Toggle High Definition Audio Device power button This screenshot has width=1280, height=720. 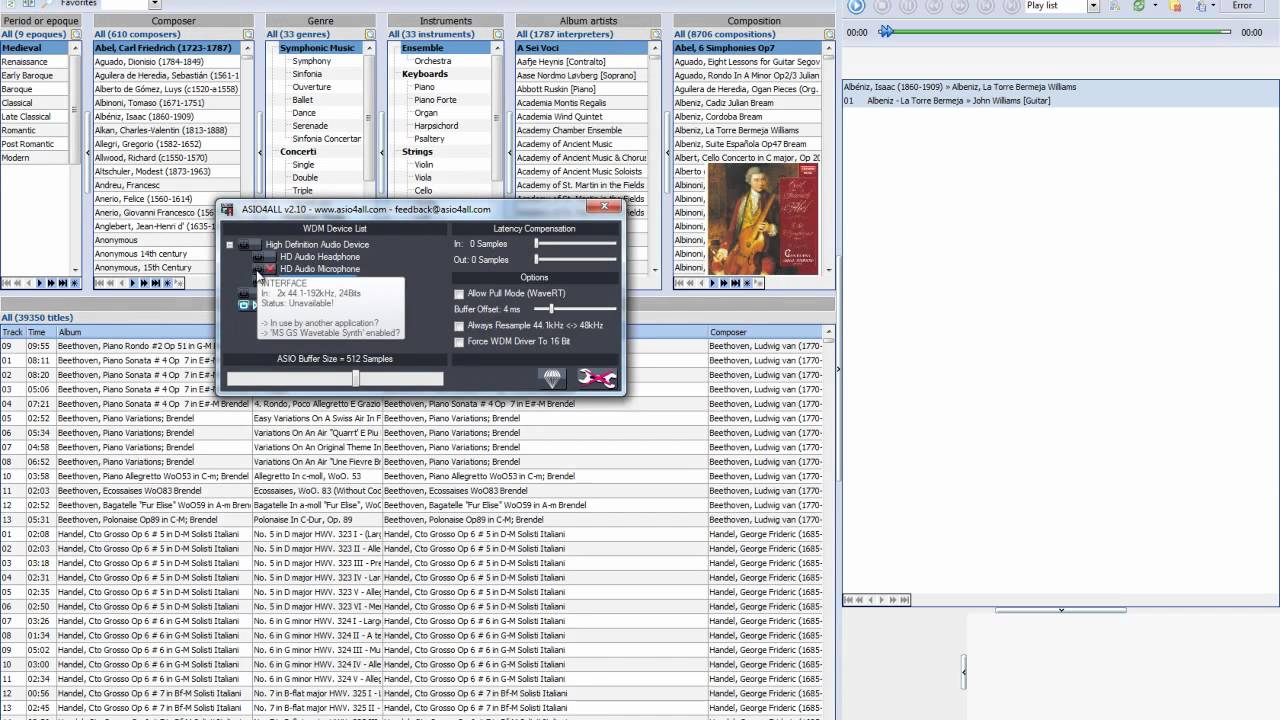point(249,245)
